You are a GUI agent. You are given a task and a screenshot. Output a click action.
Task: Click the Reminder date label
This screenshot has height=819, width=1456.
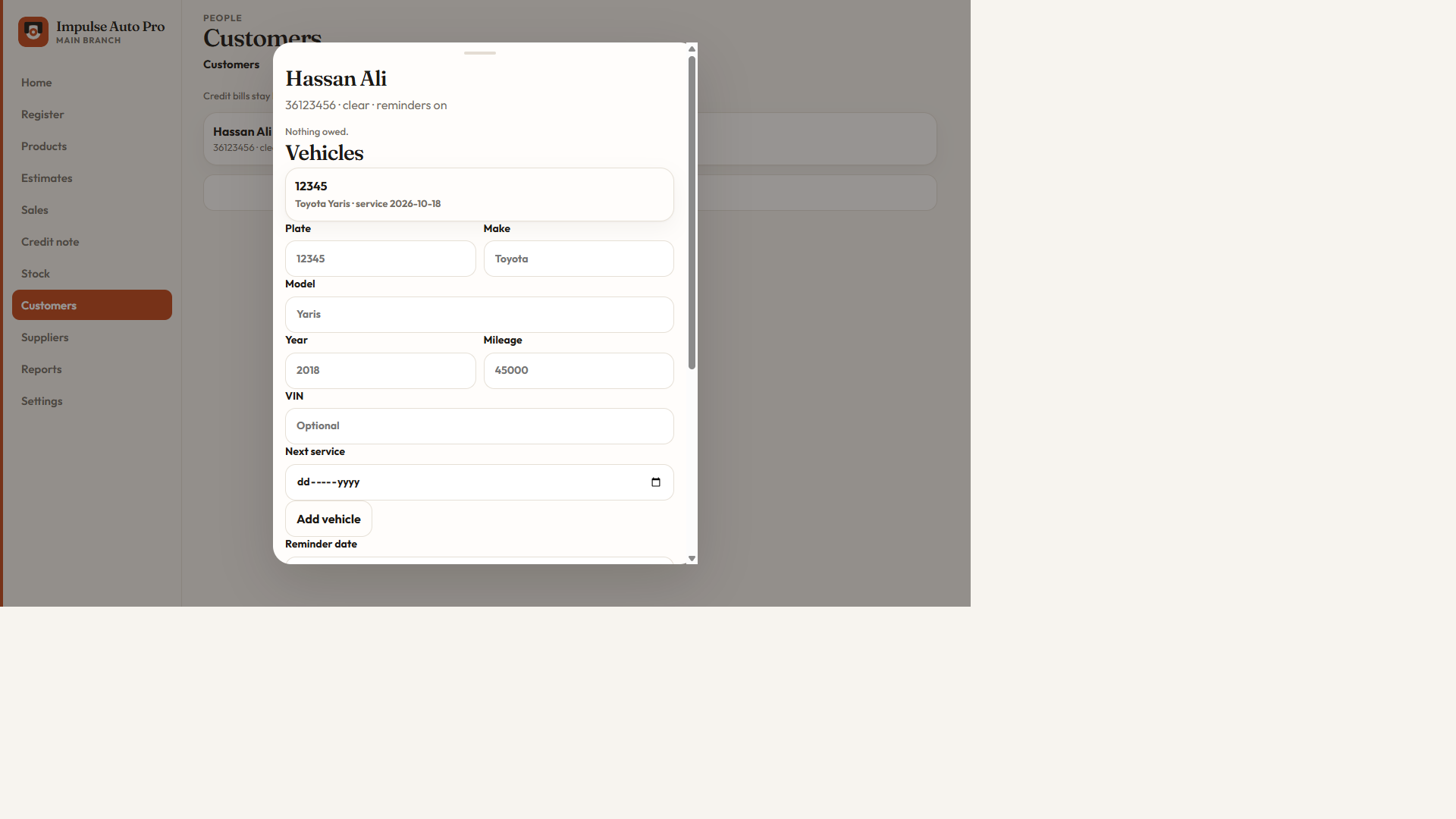[321, 544]
